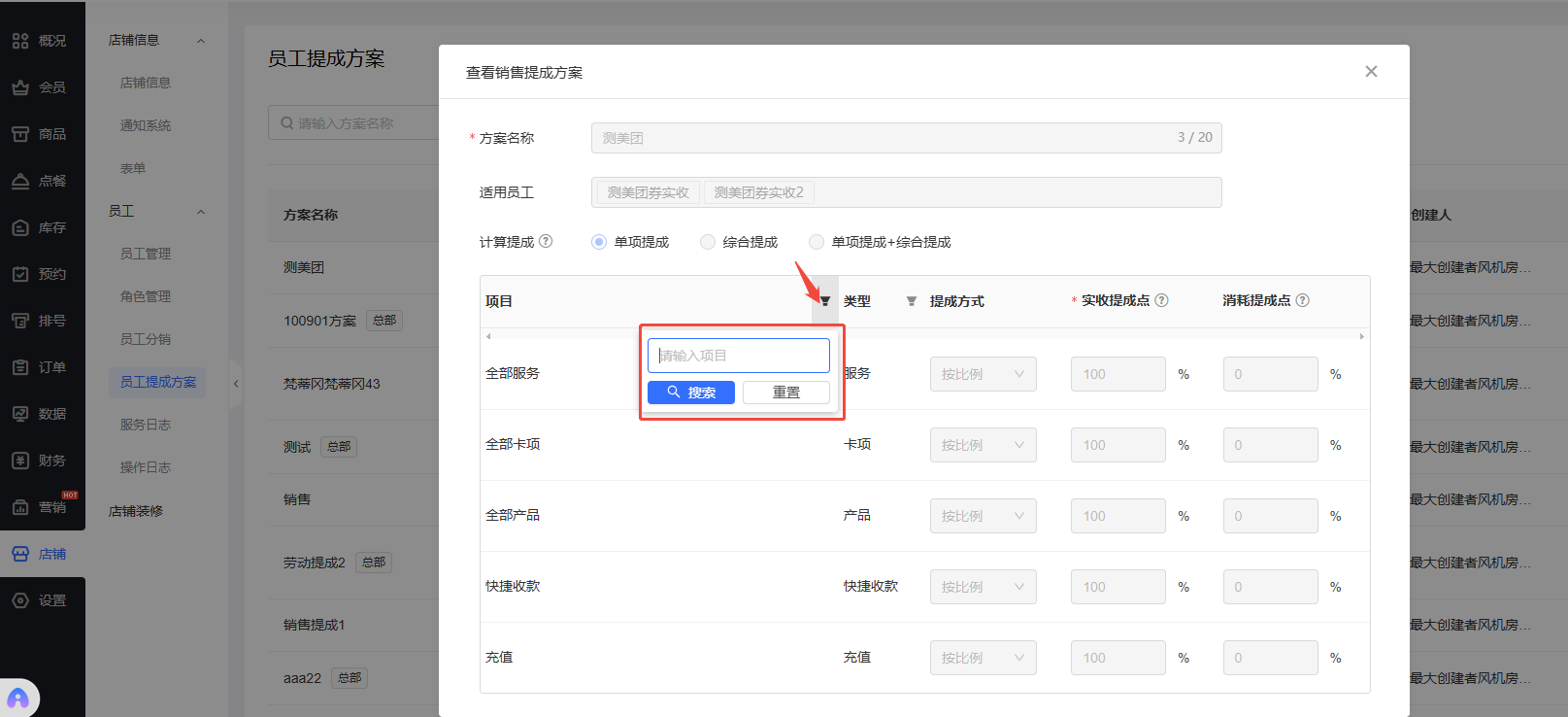1568x717 pixels.
Task: Open 提成方式 dropdown for 充值 row
Action: pyautogui.click(x=983, y=658)
